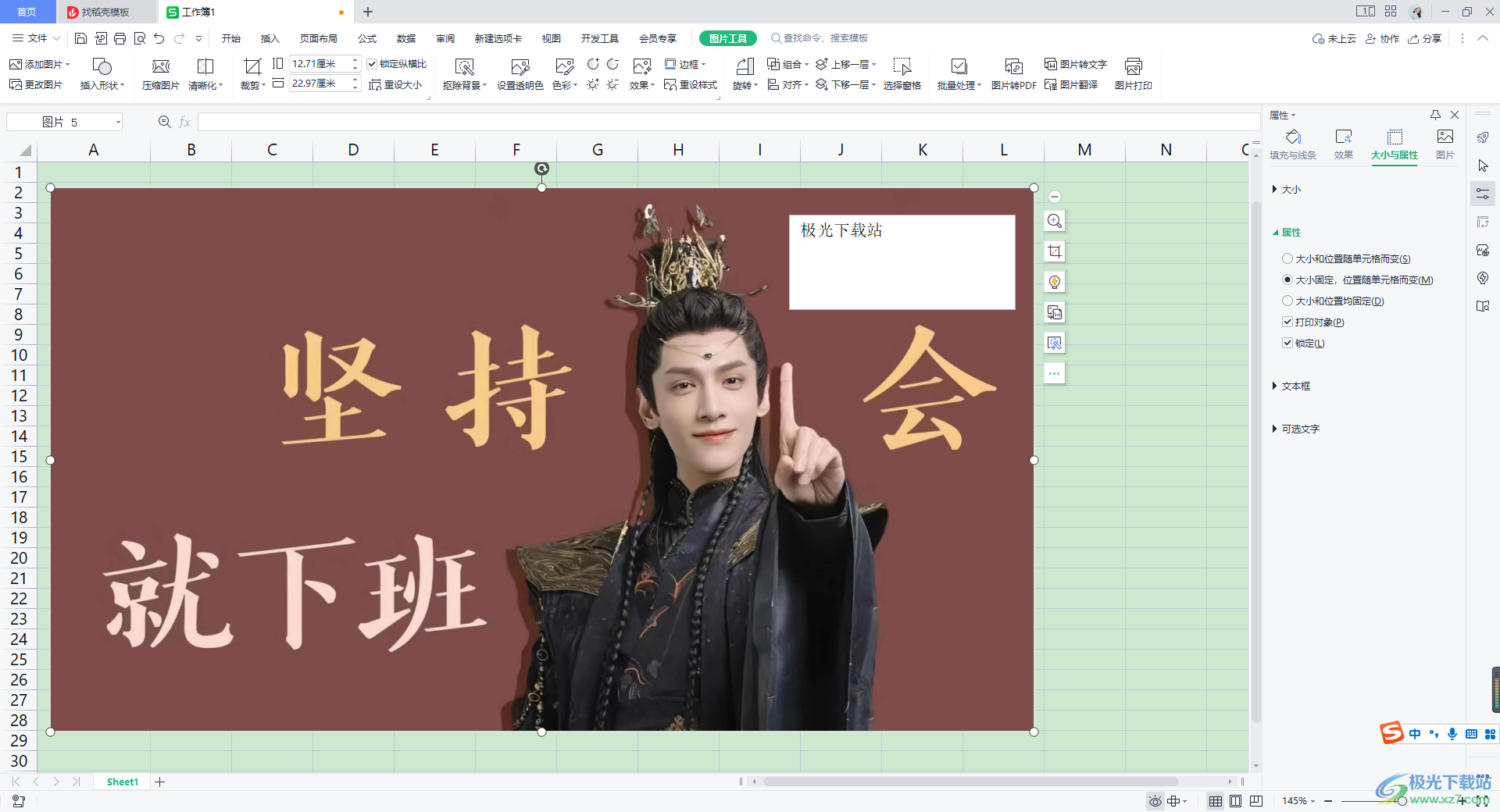Click the zoom magnifier beside the picture
The height and width of the screenshot is (812, 1500).
[x=1055, y=221]
